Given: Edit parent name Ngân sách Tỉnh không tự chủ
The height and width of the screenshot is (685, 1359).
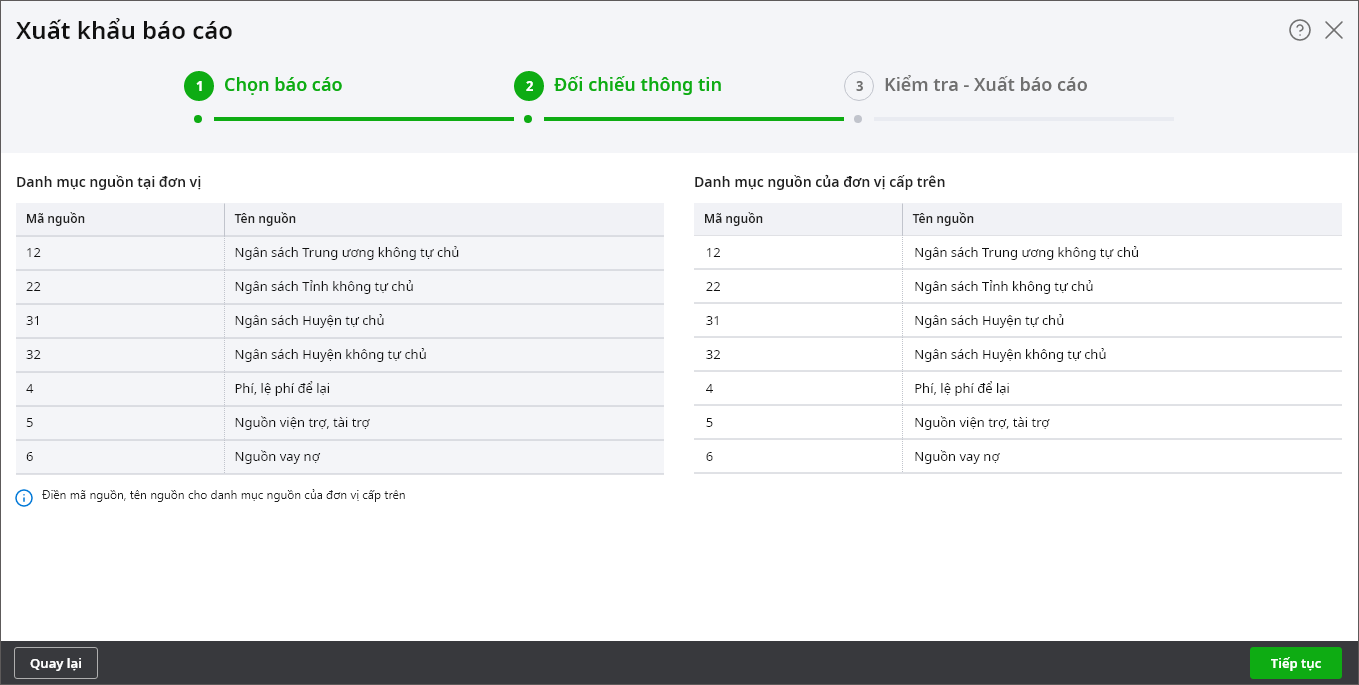Looking at the screenshot, I should (1121, 287).
